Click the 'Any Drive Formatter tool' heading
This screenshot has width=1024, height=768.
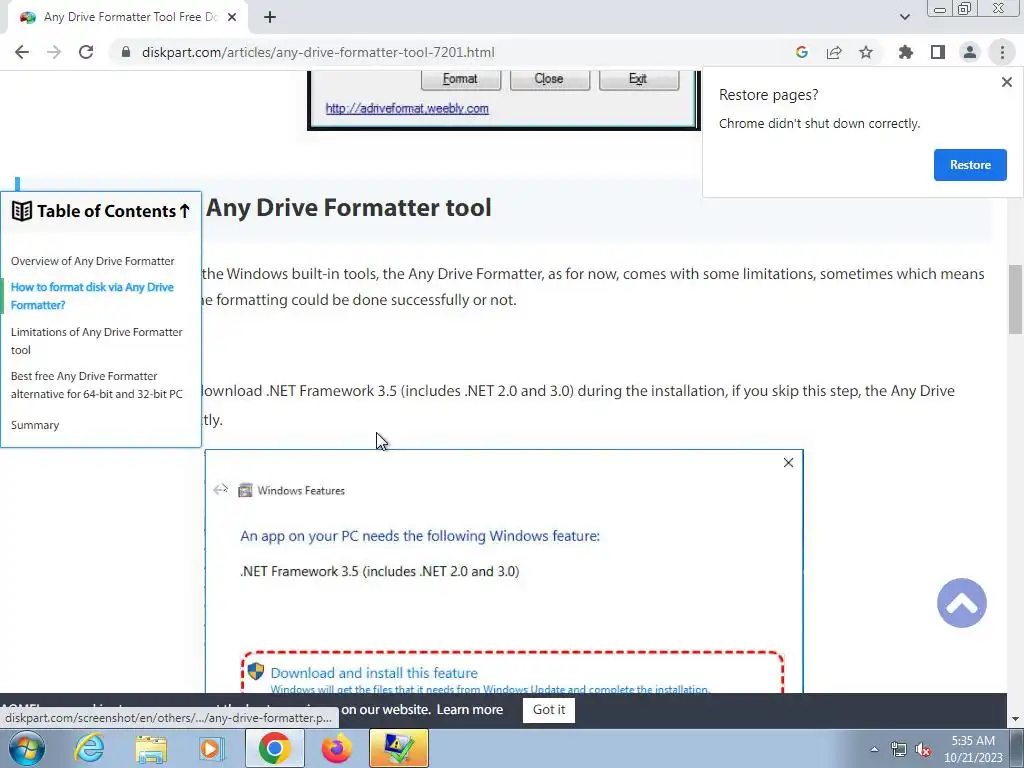click(x=349, y=208)
